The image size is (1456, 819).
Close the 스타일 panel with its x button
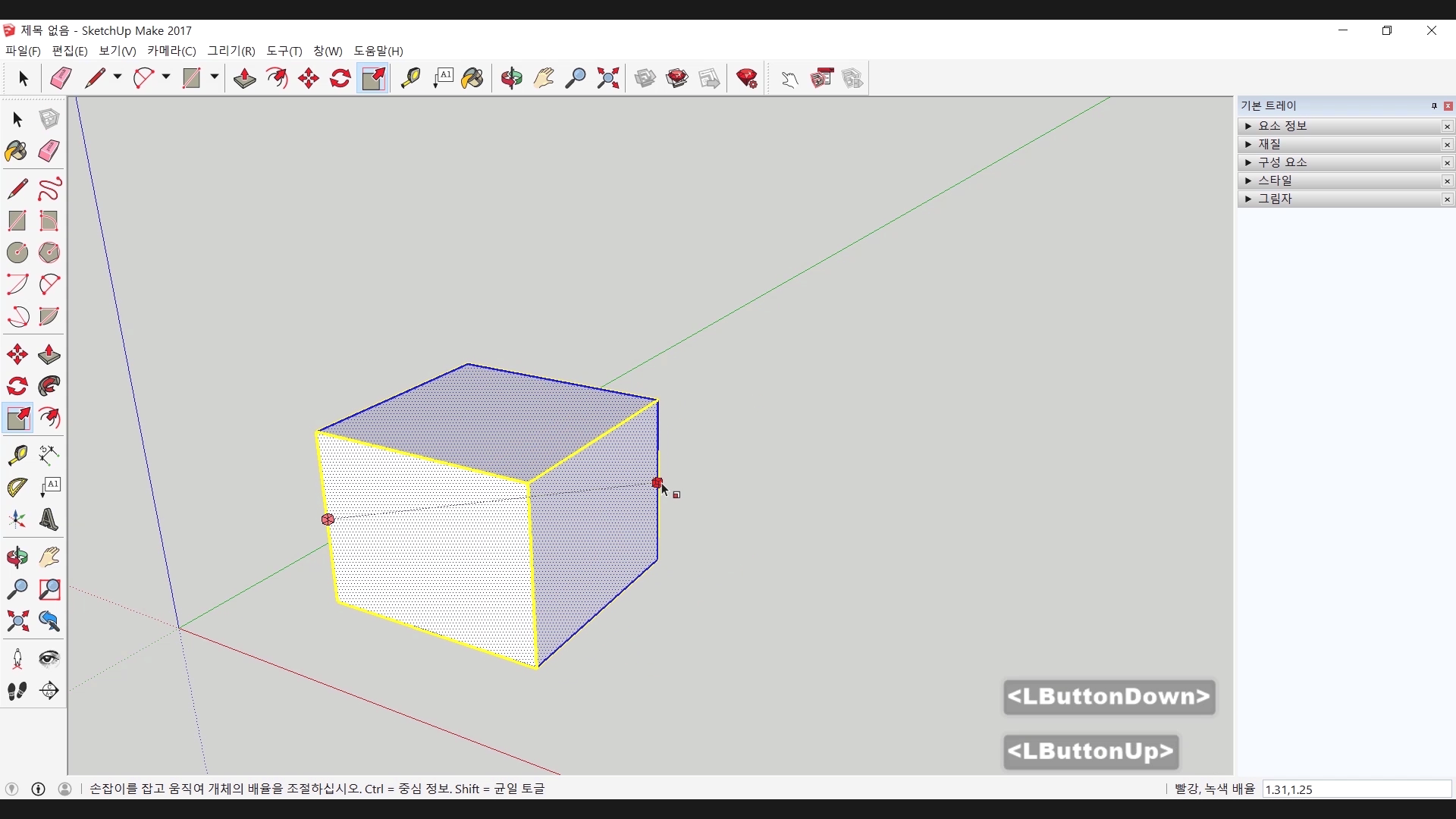(x=1447, y=181)
